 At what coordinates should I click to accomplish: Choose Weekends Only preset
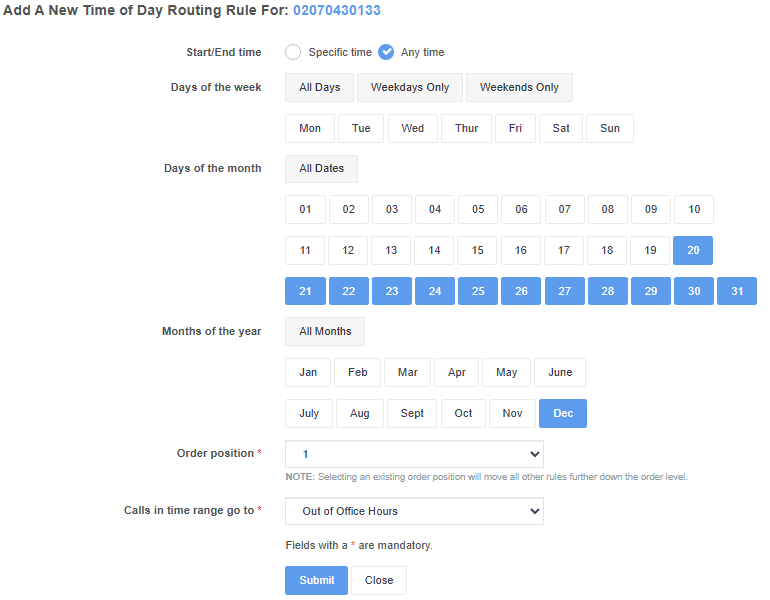coord(519,87)
